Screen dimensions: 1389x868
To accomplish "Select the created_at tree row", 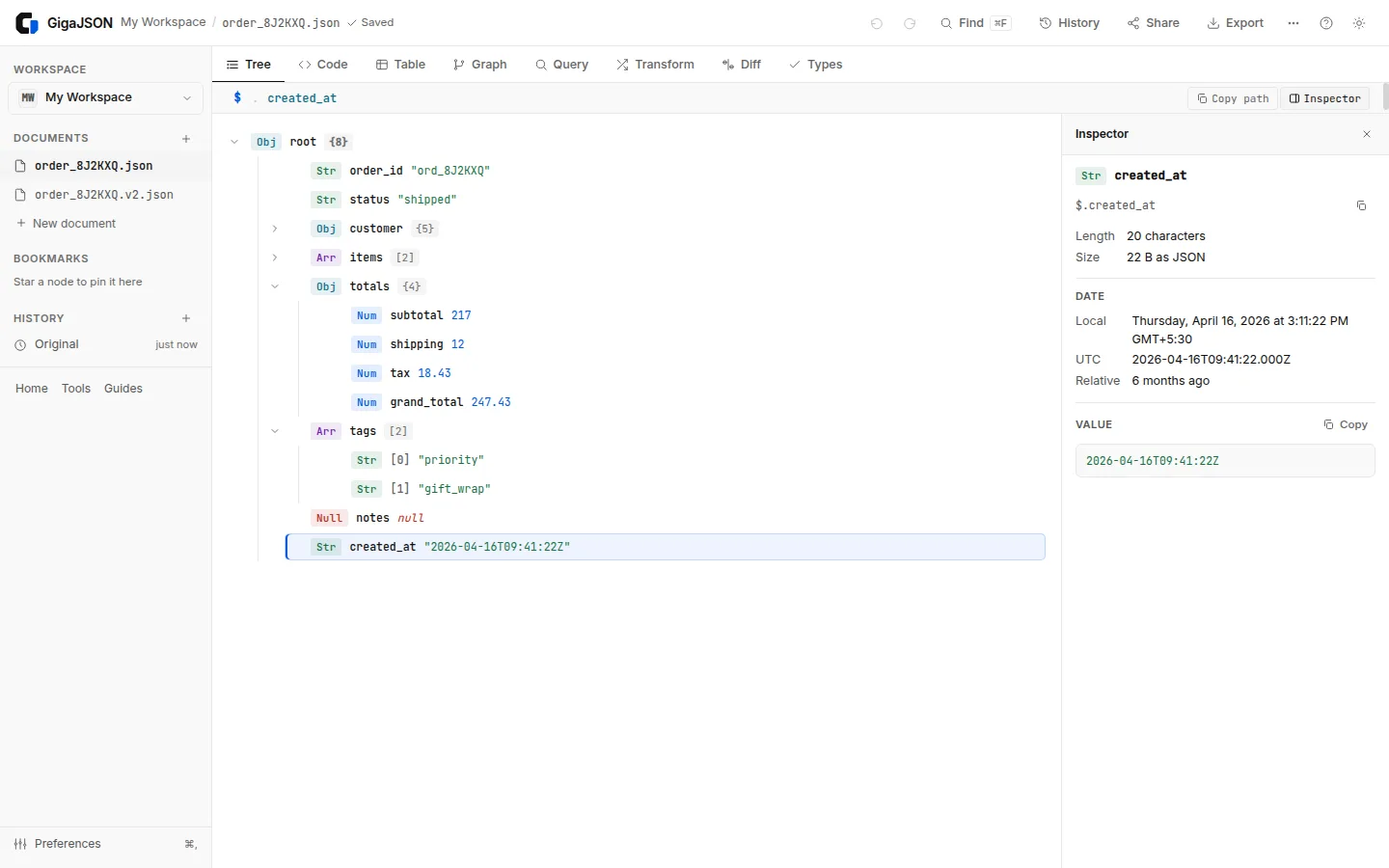I will (x=666, y=547).
